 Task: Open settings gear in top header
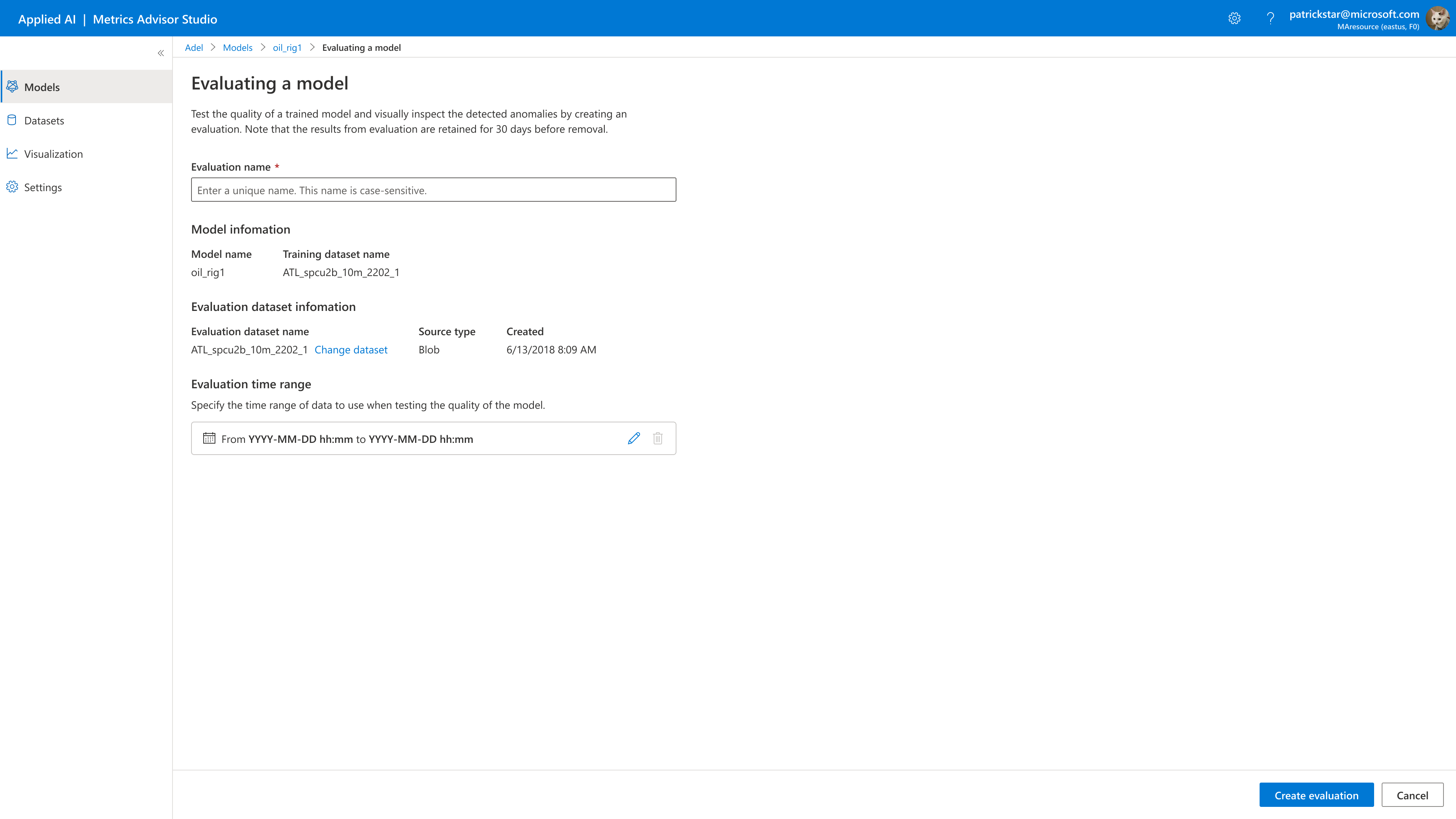click(1235, 19)
